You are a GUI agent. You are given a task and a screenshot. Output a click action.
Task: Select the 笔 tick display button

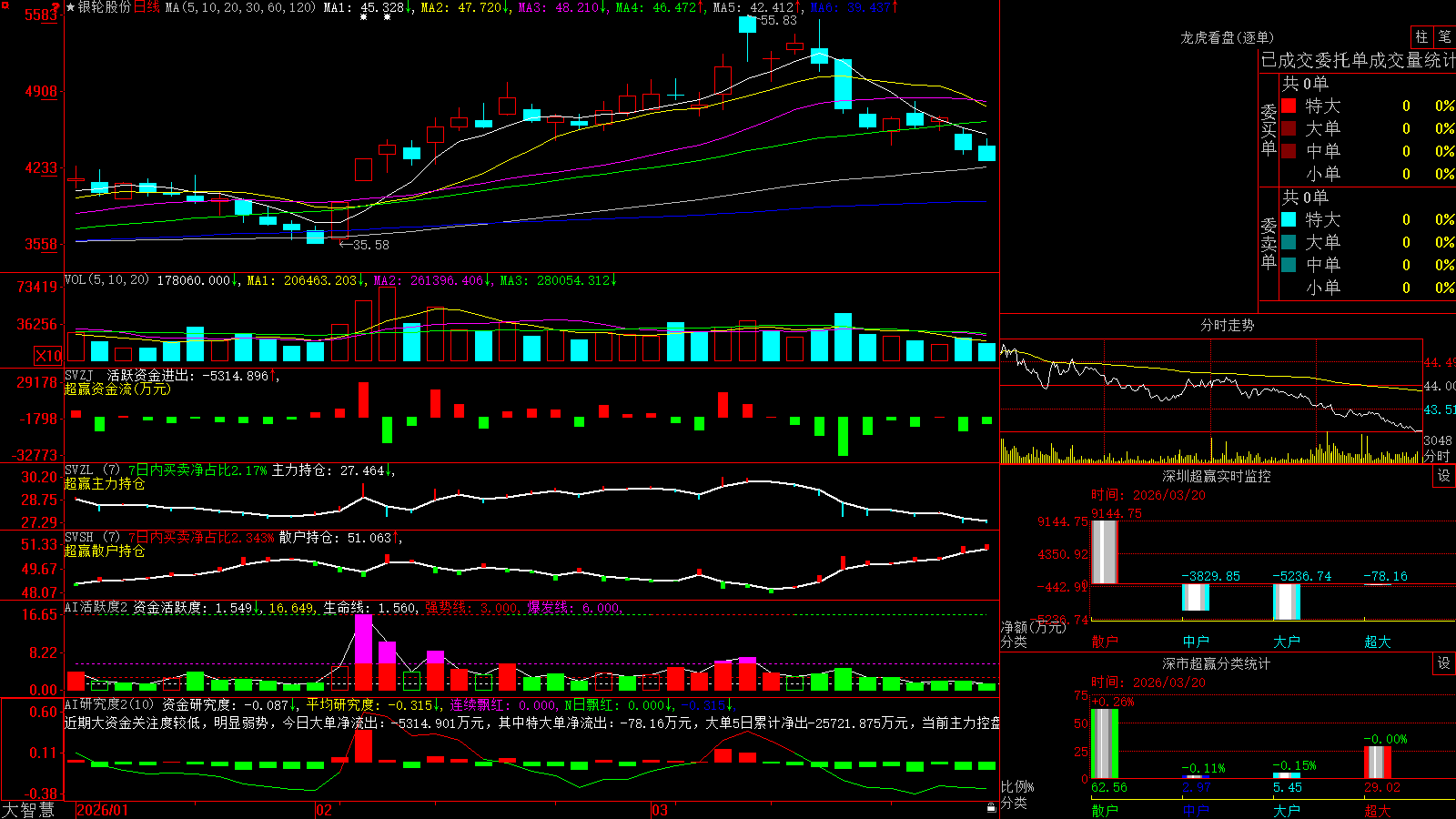(1444, 37)
